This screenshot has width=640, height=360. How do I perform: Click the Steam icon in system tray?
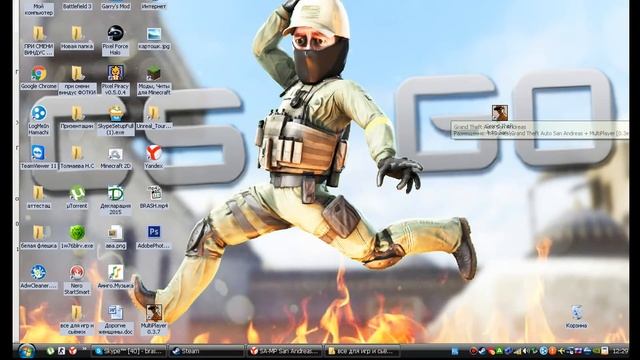point(482,351)
